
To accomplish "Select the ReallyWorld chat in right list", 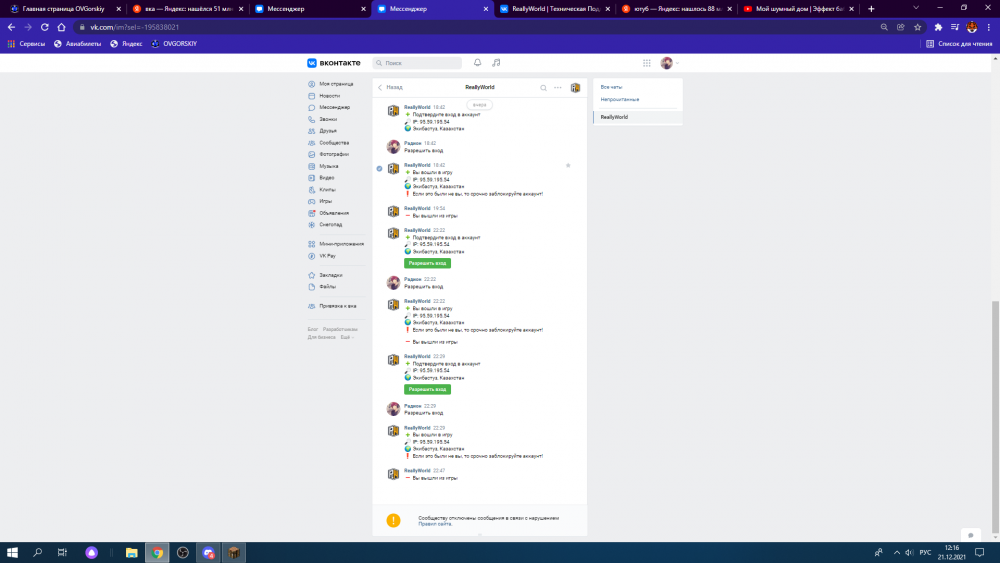I will [x=638, y=117].
